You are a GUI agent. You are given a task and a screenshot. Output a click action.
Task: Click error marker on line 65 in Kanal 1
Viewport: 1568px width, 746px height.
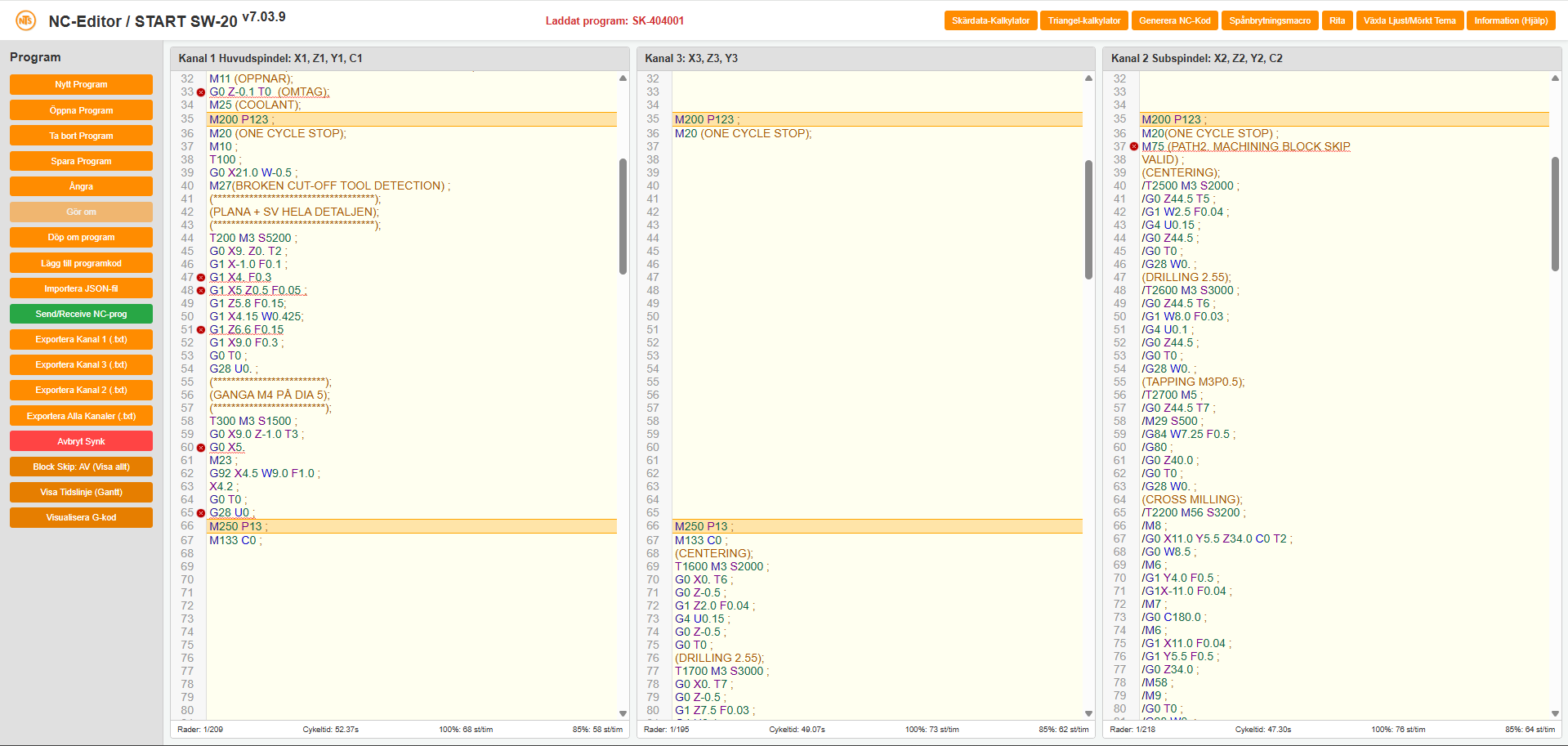click(201, 513)
